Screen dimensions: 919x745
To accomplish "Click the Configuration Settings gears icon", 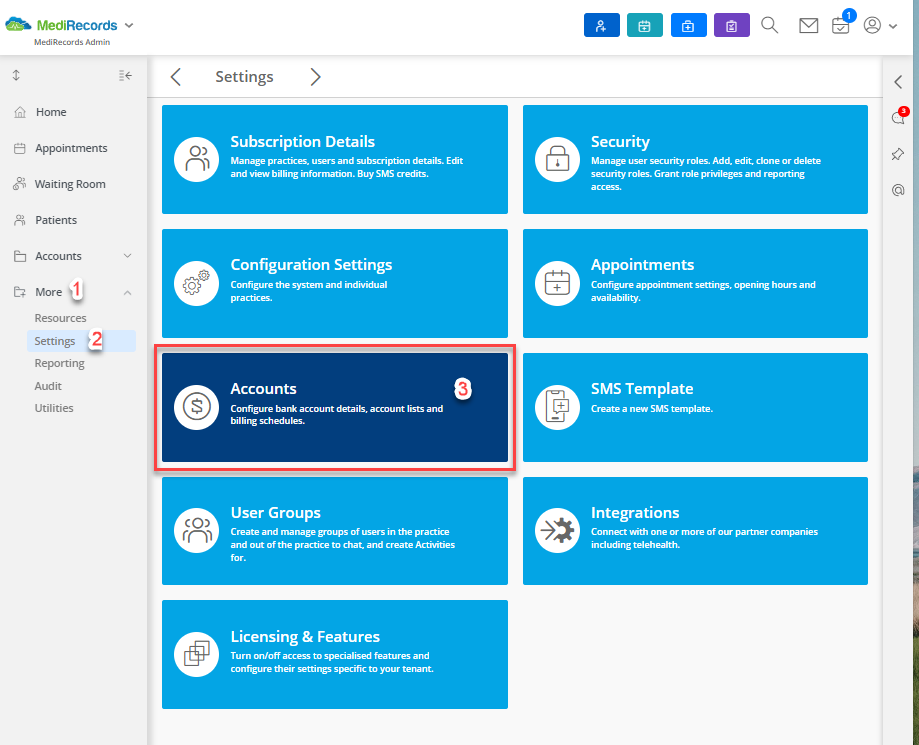I will [x=197, y=283].
